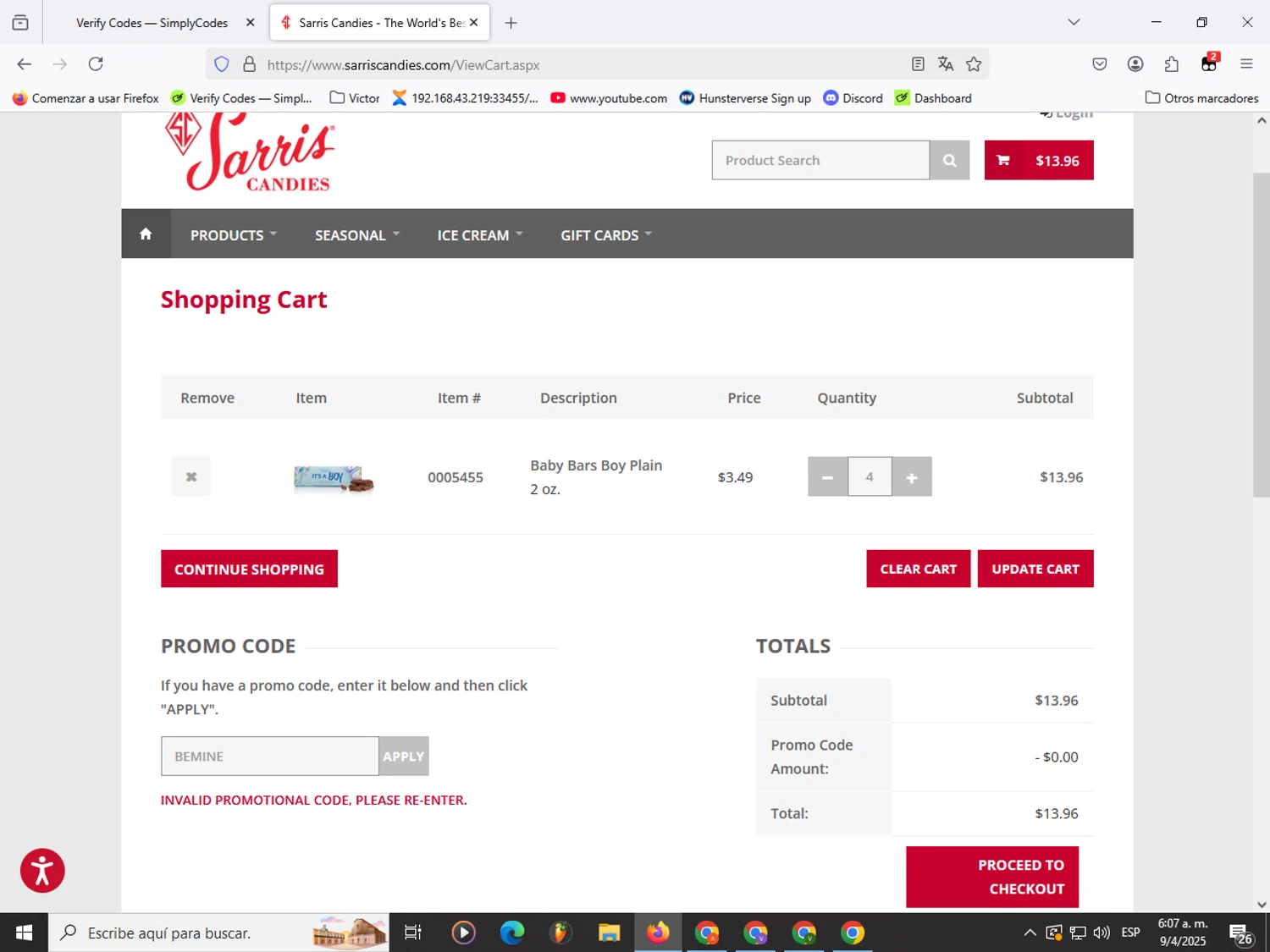The height and width of the screenshot is (952, 1270).
Task: Open the Windows Start menu
Action: pyautogui.click(x=24, y=933)
